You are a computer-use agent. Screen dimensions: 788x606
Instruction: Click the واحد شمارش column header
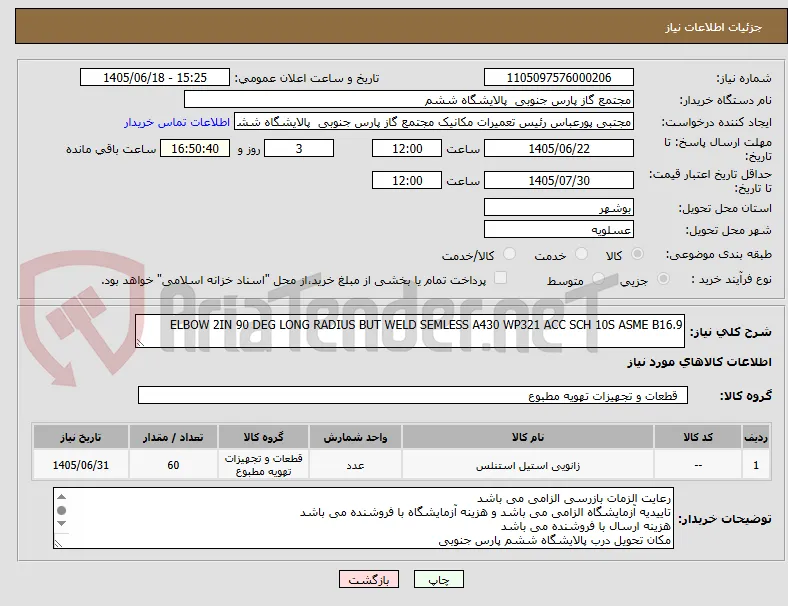[x=355, y=437]
